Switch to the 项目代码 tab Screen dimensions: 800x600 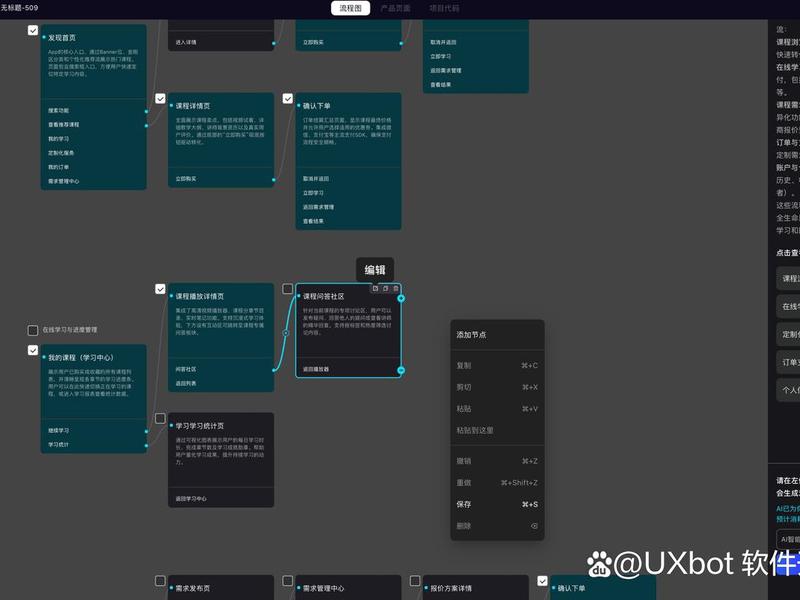coord(444,8)
